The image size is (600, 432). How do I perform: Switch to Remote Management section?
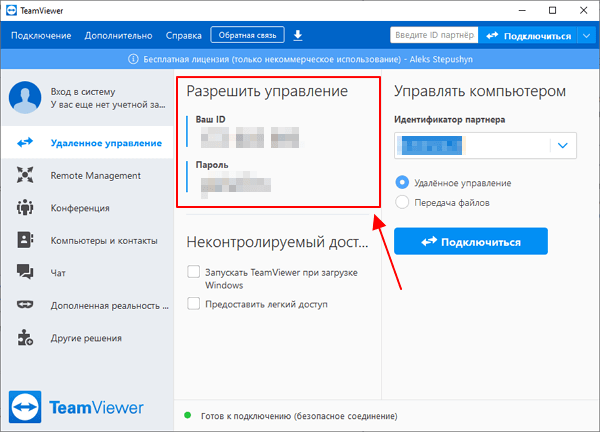click(88, 175)
